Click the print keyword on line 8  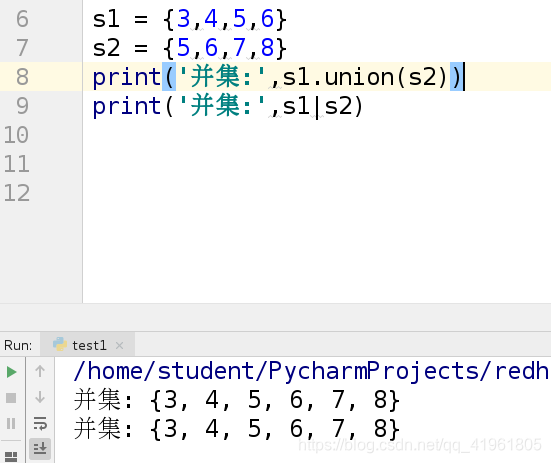pos(127,77)
